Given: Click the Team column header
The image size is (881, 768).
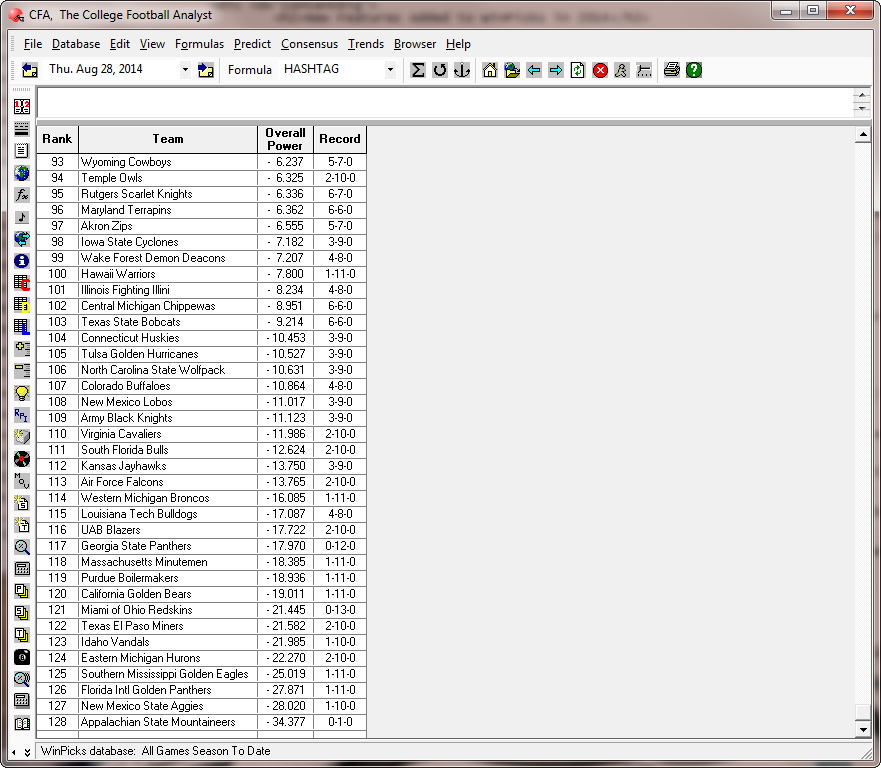Looking at the screenshot, I should 168,139.
